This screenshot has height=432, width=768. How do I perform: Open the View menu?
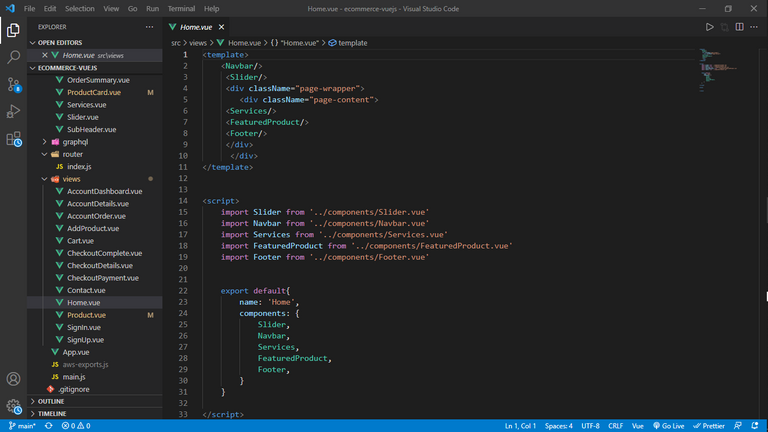point(111,8)
